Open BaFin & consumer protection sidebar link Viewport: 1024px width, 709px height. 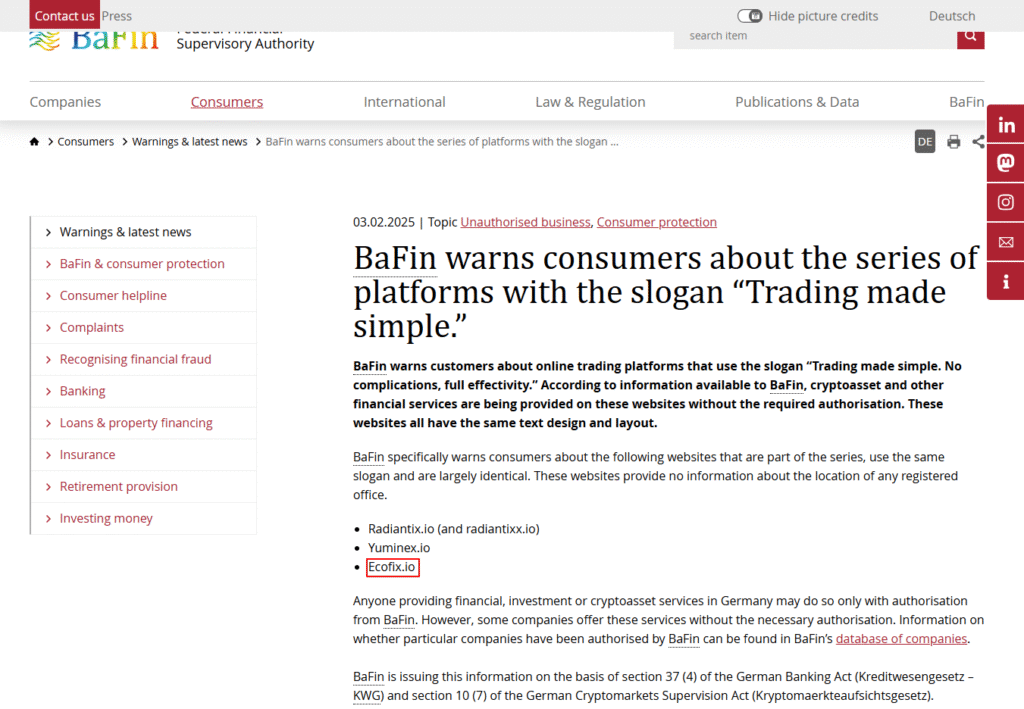(x=142, y=264)
